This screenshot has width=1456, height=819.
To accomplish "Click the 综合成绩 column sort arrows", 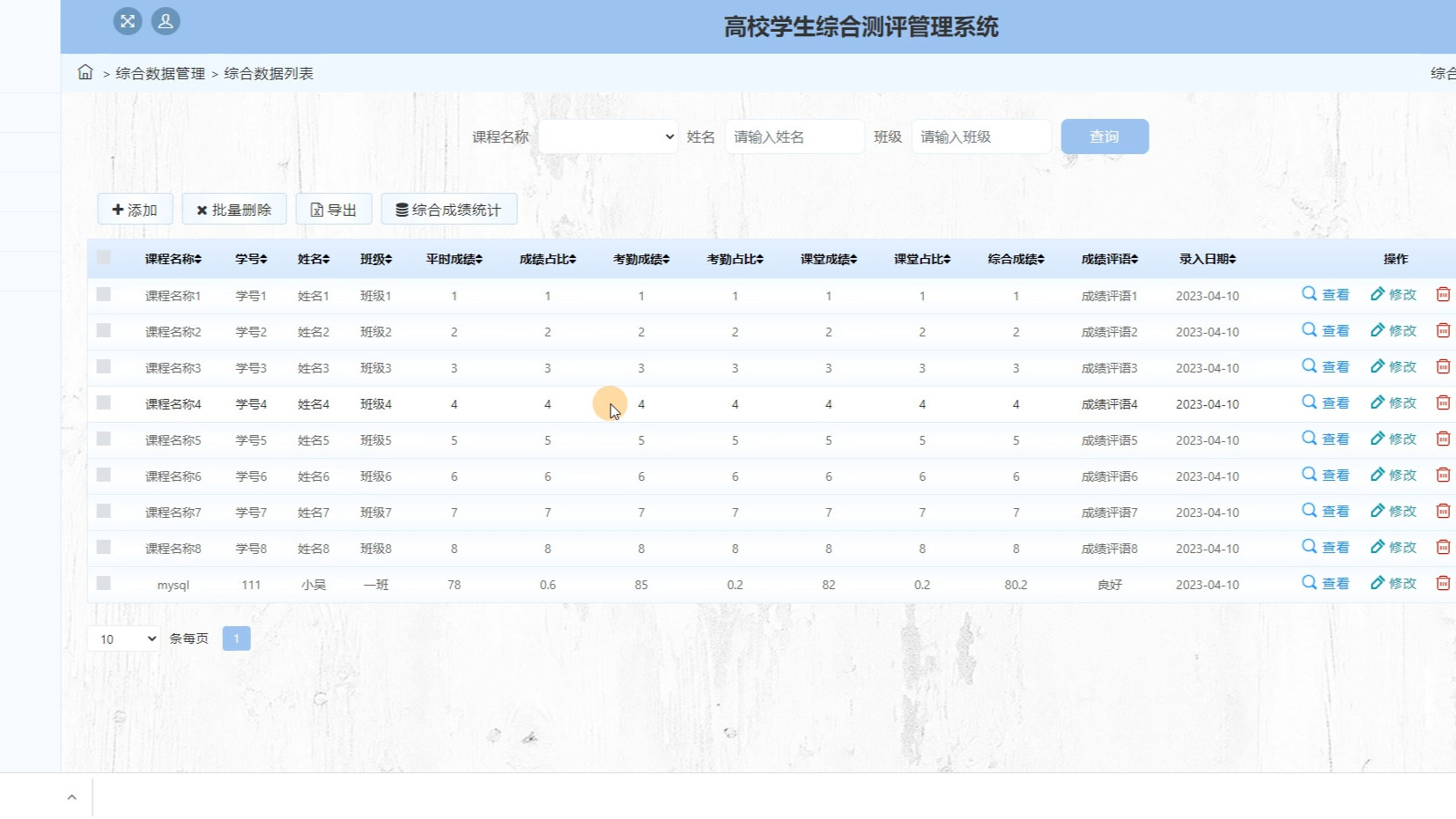I will tap(1043, 258).
